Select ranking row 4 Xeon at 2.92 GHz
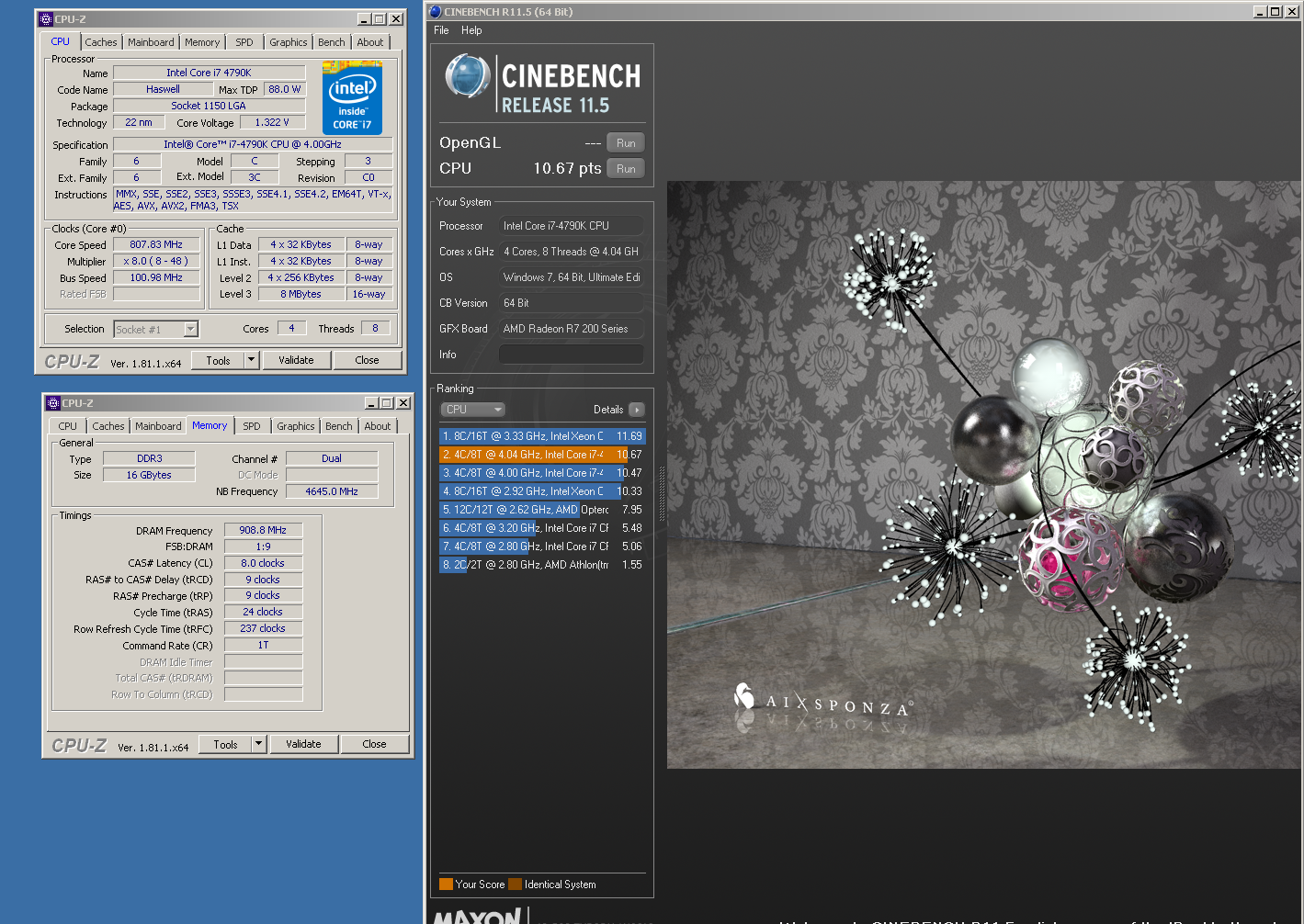 click(542, 491)
